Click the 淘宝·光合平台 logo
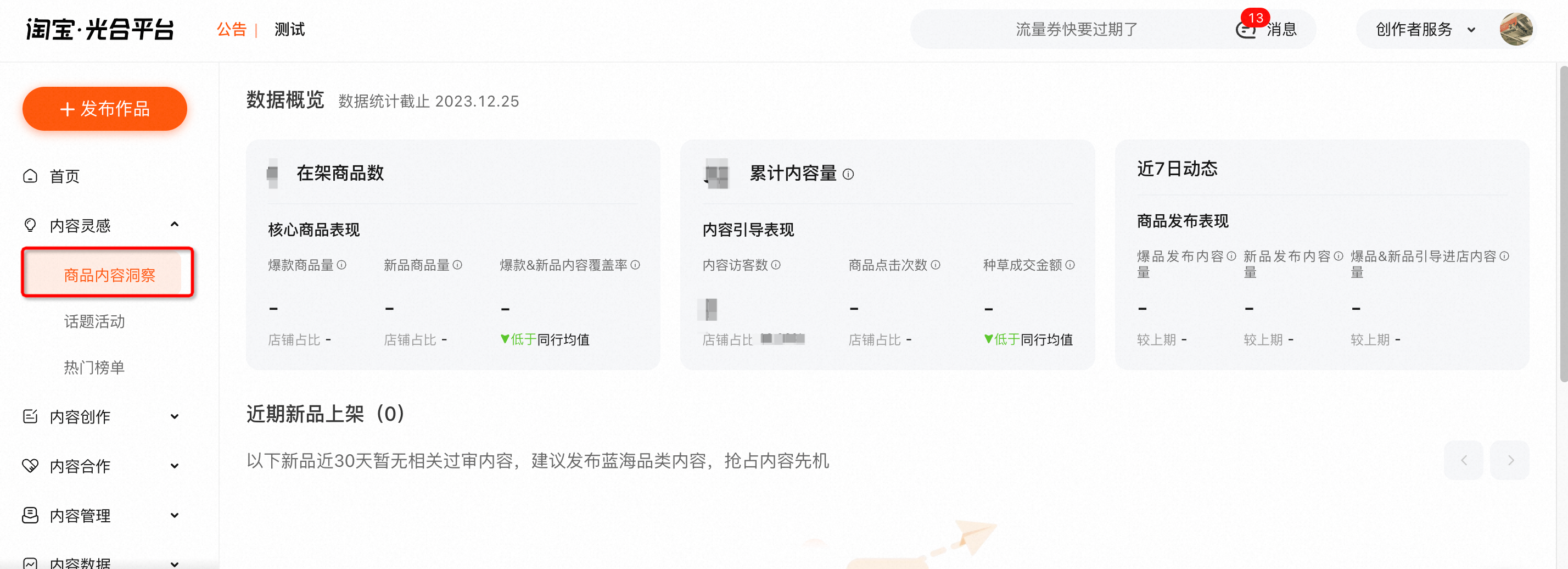1568x569 pixels. 100,29
